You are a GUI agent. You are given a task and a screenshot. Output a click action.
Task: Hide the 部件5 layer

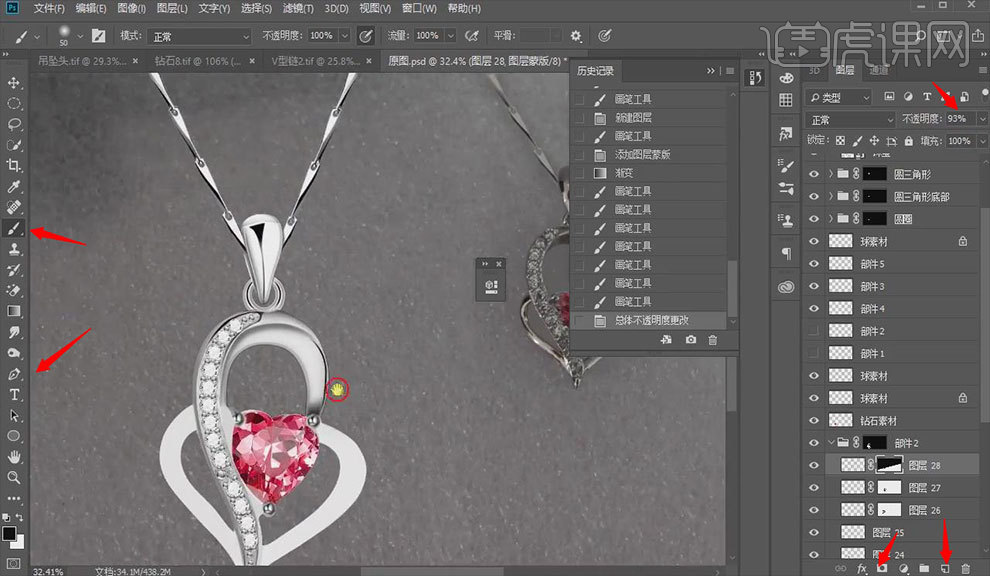point(814,264)
